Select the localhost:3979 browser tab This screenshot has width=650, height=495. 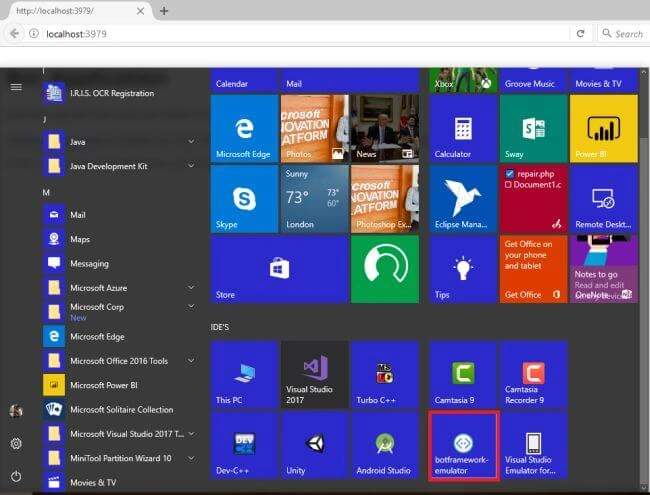coord(77,11)
